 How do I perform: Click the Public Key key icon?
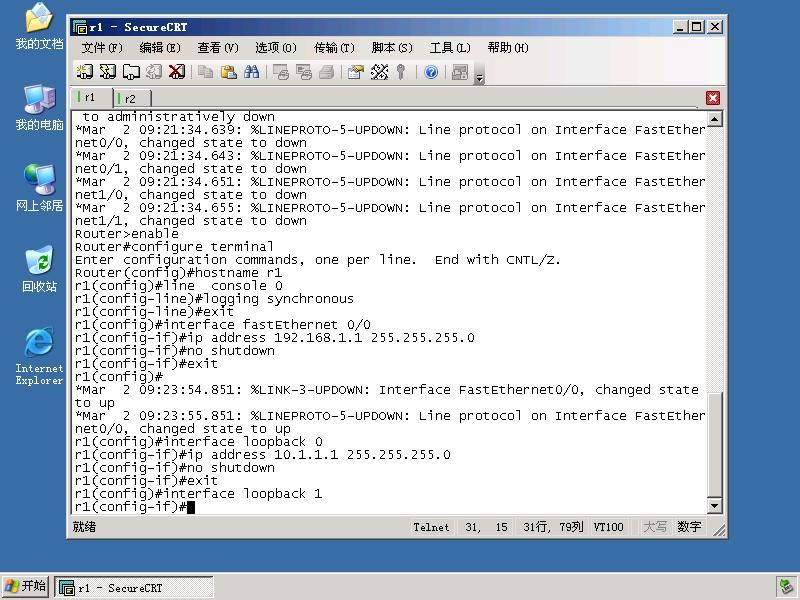(401, 72)
